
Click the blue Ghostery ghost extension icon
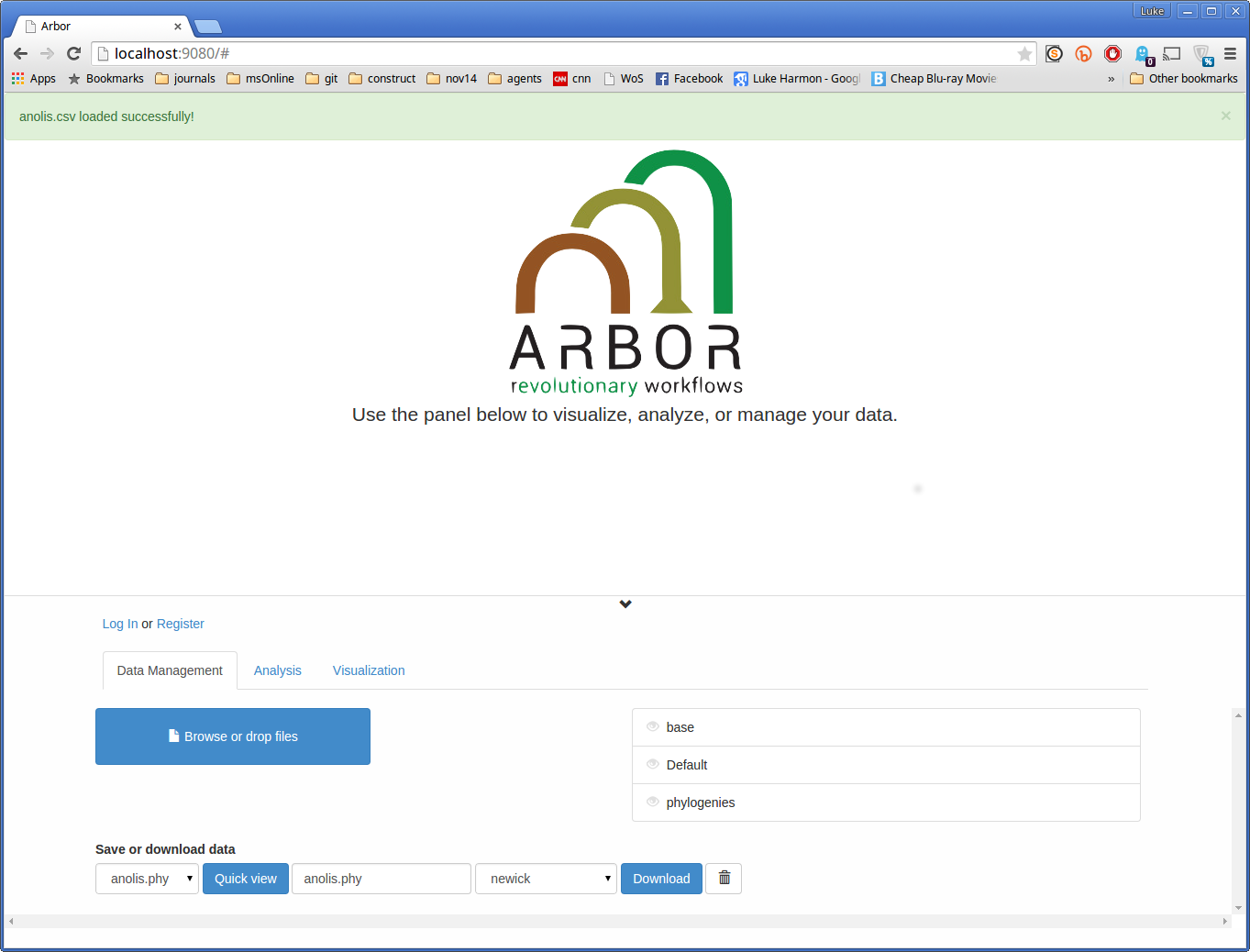coord(1143,55)
